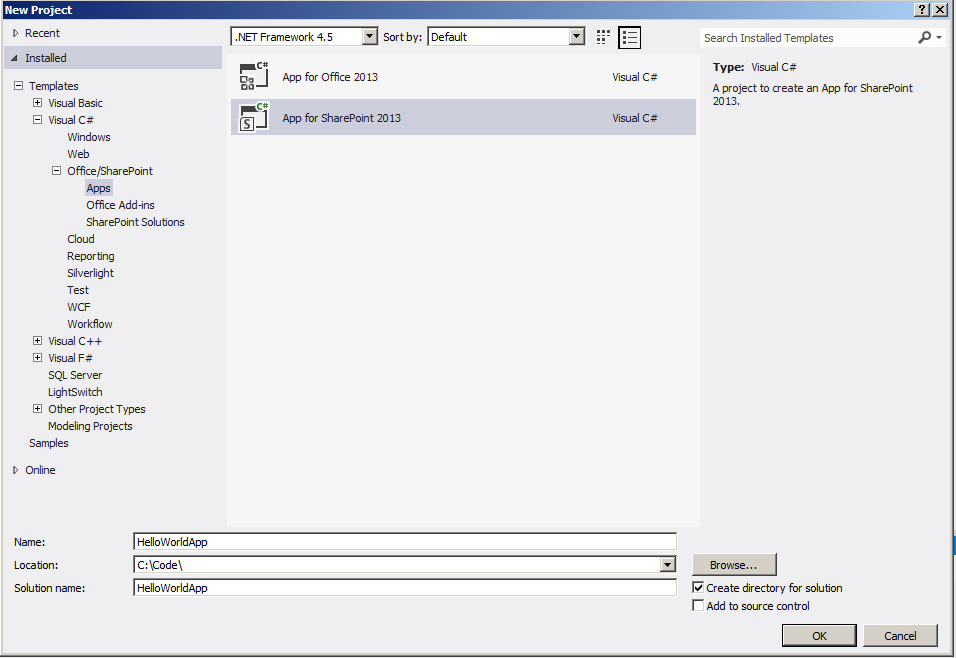
Task: Select the Workflow category
Action: [x=90, y=324]
